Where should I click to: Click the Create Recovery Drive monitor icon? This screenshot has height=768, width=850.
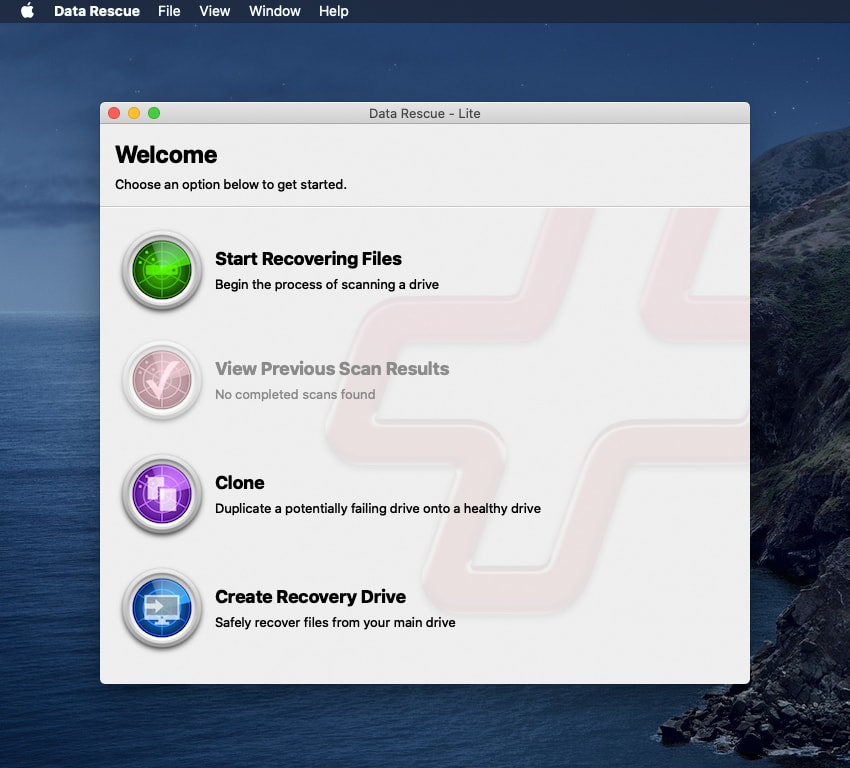coord(162,609)
